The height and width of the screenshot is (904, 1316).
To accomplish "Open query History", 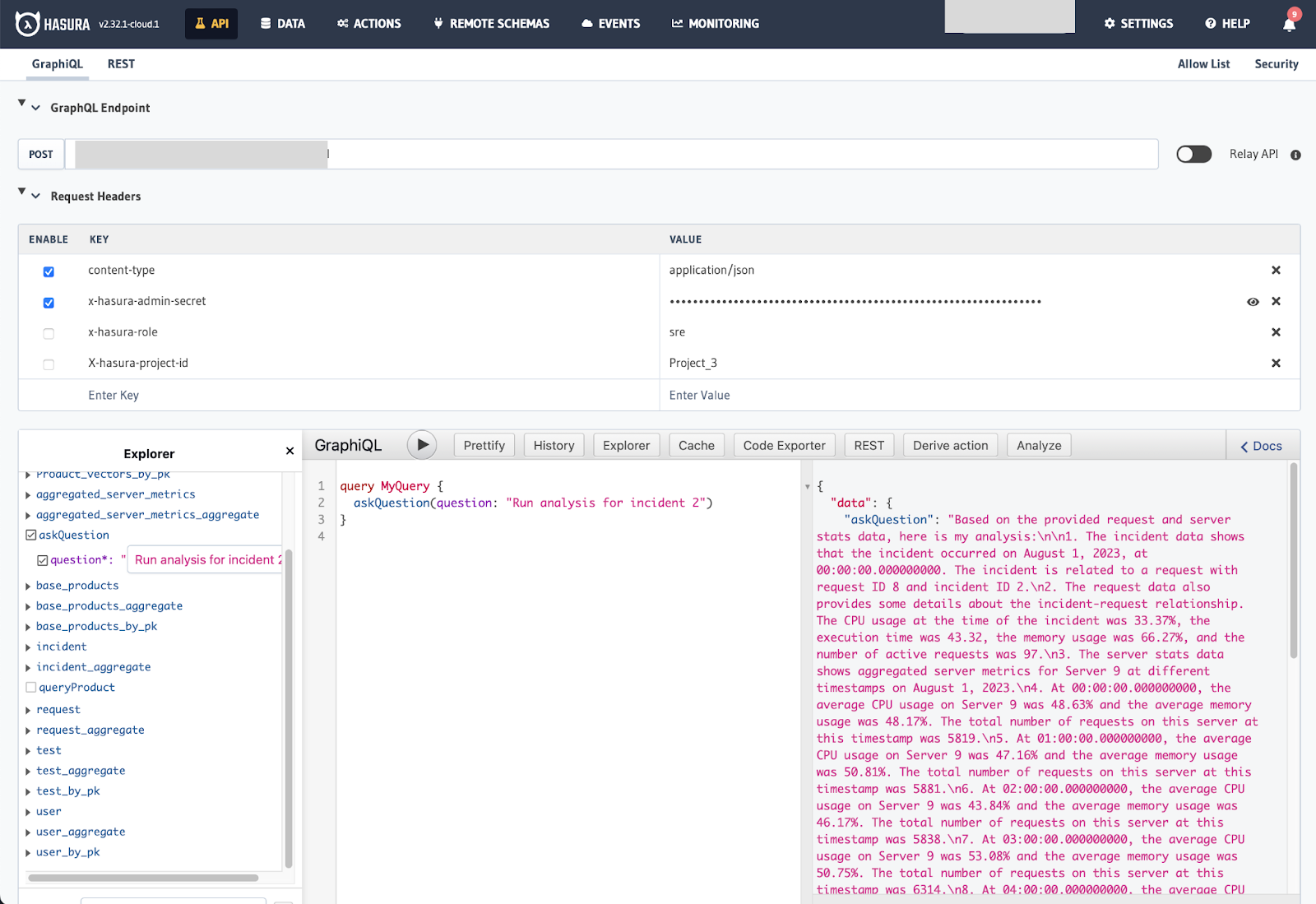I will pos(554,445).
